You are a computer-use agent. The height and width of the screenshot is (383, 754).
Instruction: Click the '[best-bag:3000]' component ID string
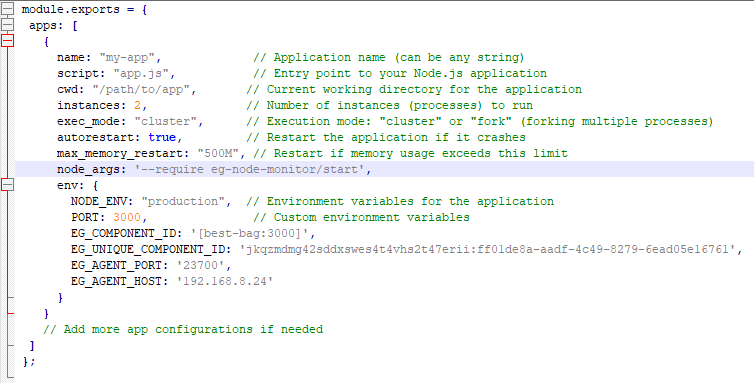tap(249, 233)
